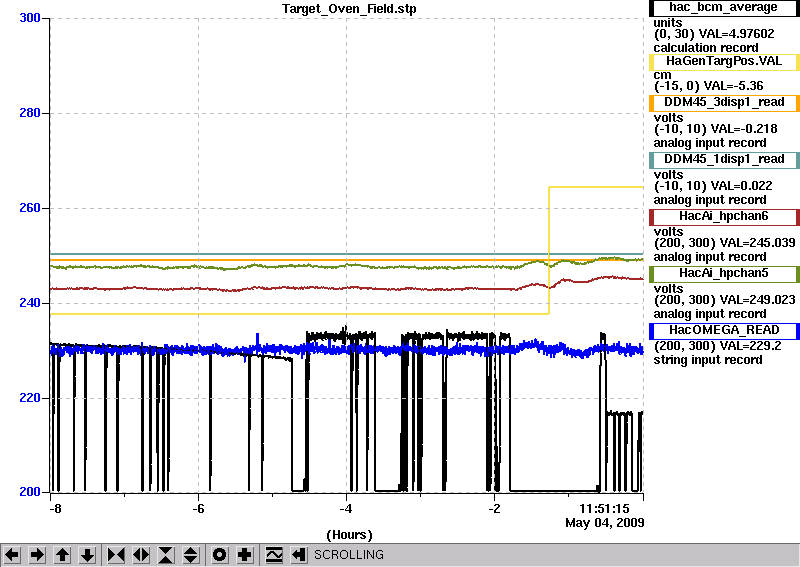The width and height of the screenshot is (800, 567).
Task: Select the HacAi_hpchan5 legend box
Action: (724, 274)
